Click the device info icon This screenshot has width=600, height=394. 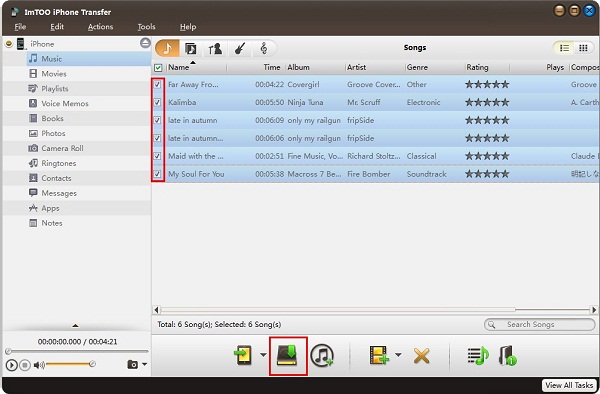(x=507, y=356)
